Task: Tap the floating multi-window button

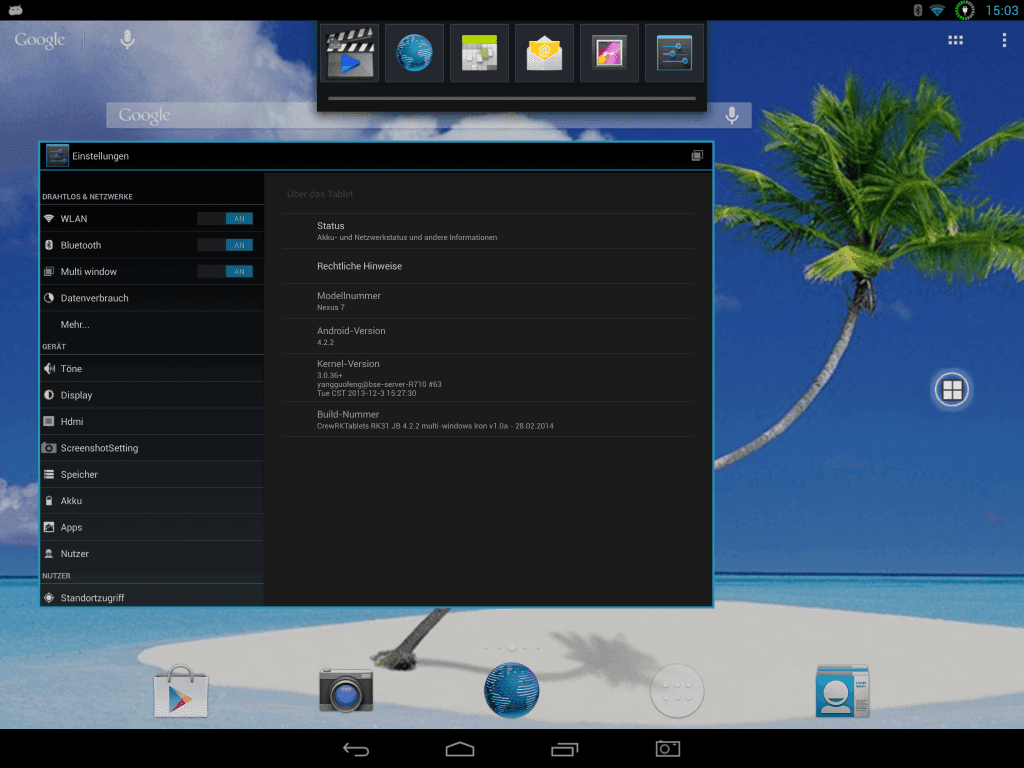Action: pyautogui.click(x=952, y=390)
